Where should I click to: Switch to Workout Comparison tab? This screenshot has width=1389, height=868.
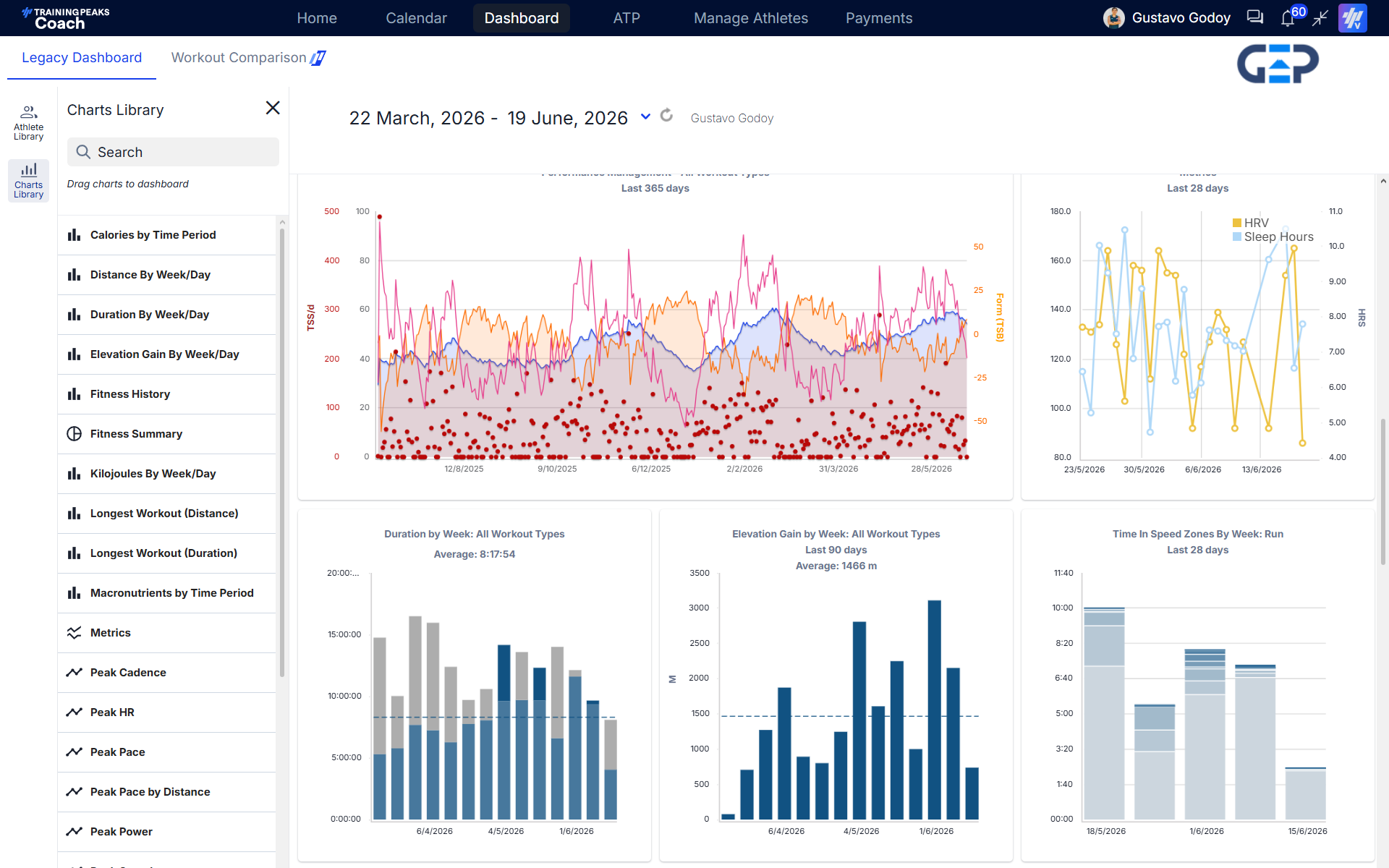point(249,58)
